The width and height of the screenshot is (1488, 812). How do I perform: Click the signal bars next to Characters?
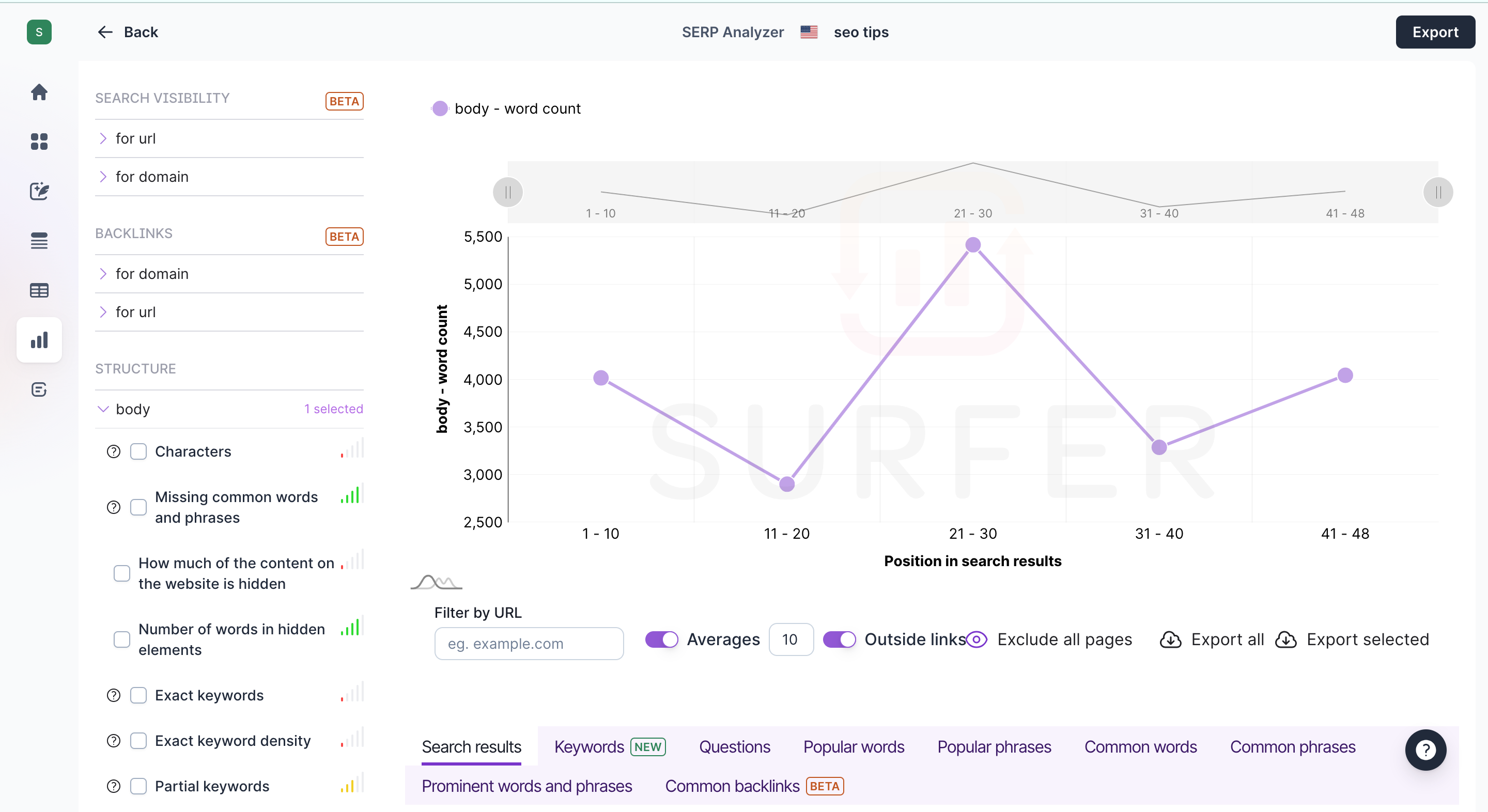pos(352,449)
